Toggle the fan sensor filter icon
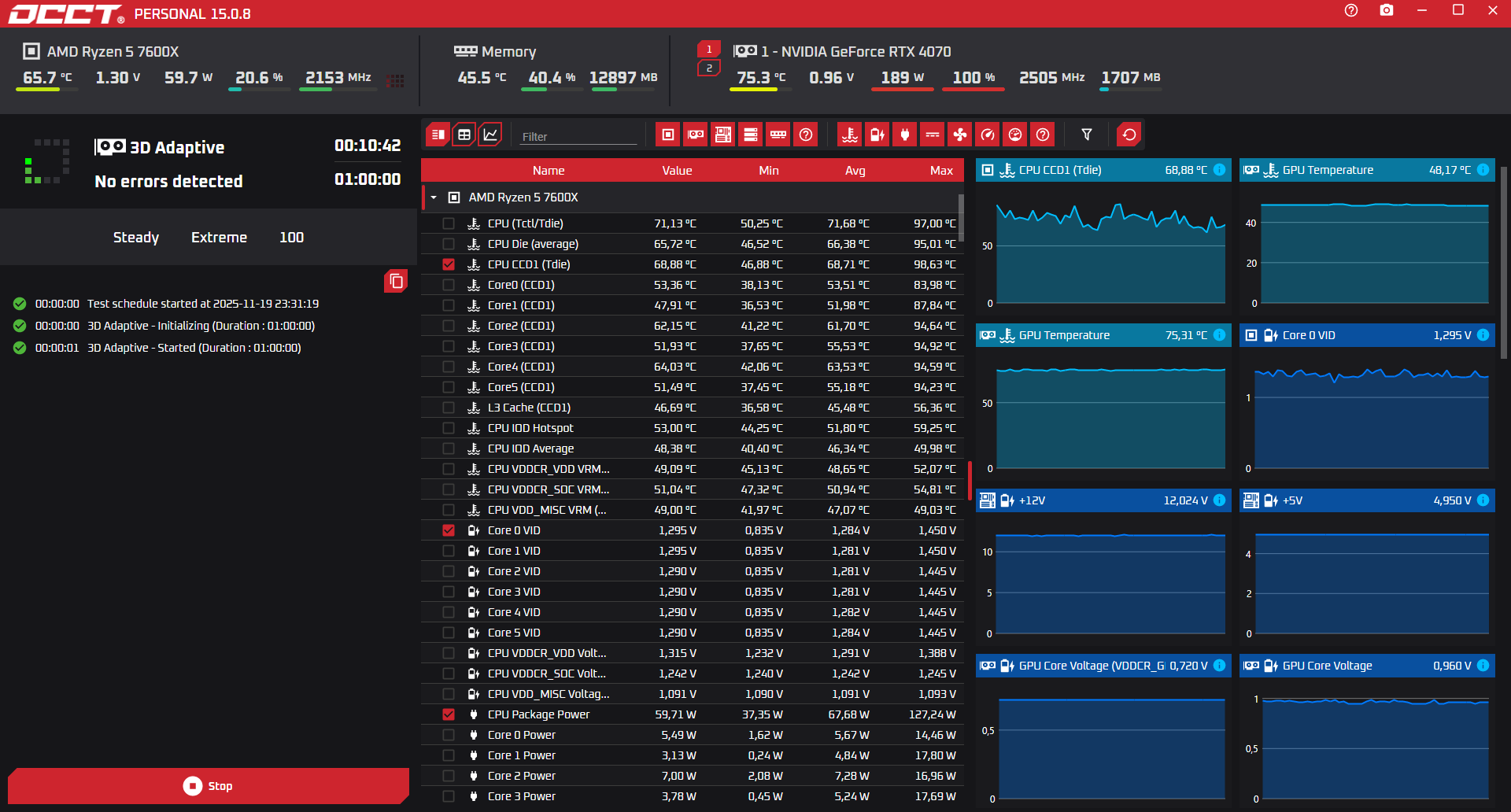Image resolution: width=1511 pixels, height=812 pixels. tap(960, 135)
